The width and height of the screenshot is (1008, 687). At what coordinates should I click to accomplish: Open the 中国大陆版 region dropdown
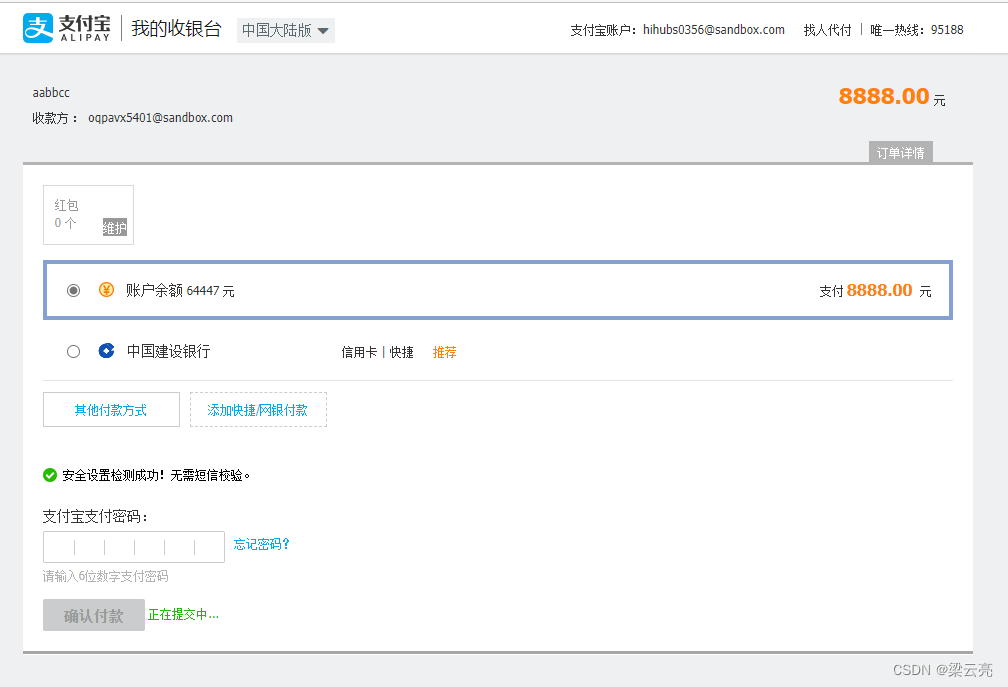[x=285, y=30]
